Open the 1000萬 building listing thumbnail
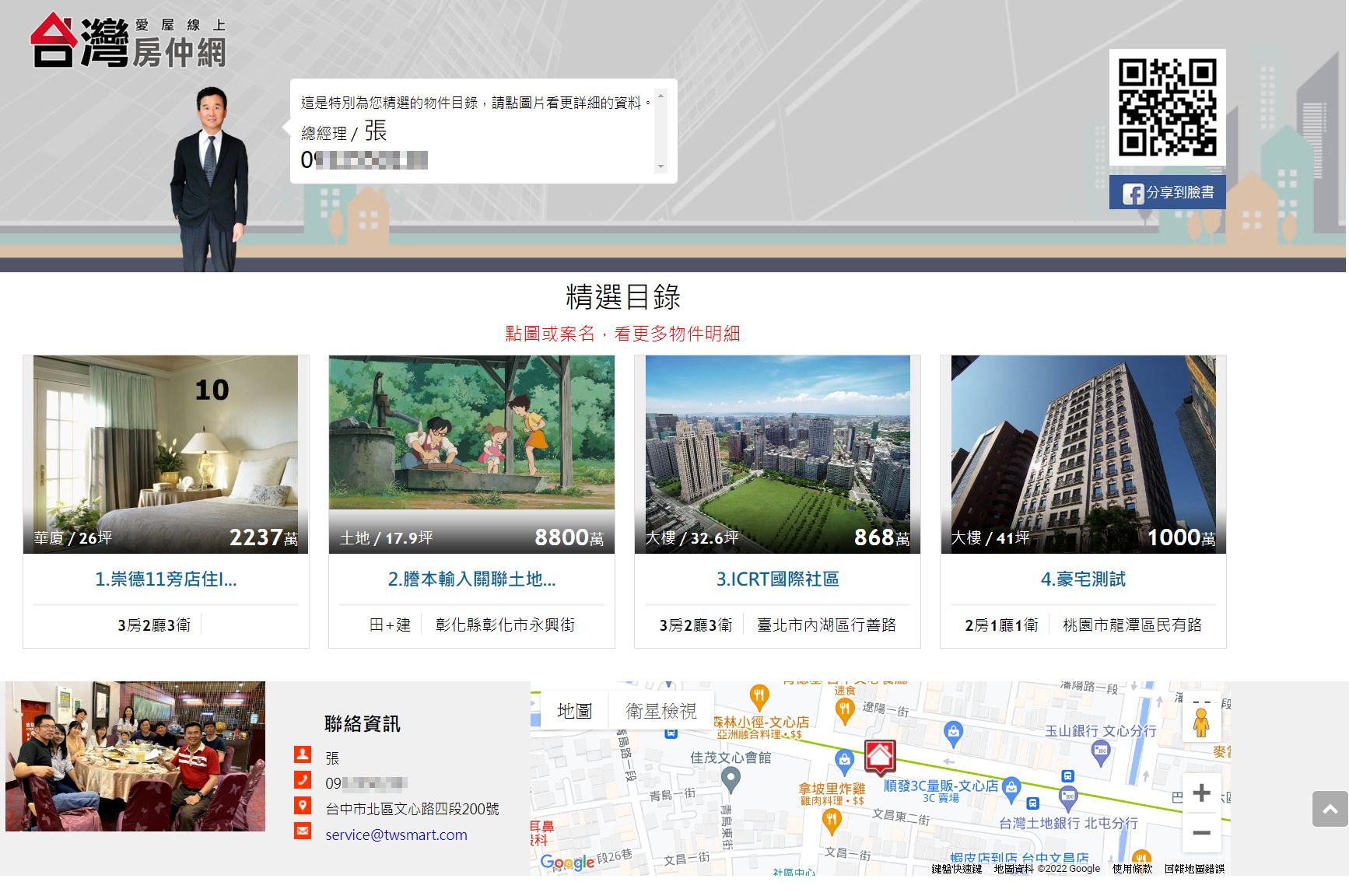 pyautogui.click(x=1083, y=454)
